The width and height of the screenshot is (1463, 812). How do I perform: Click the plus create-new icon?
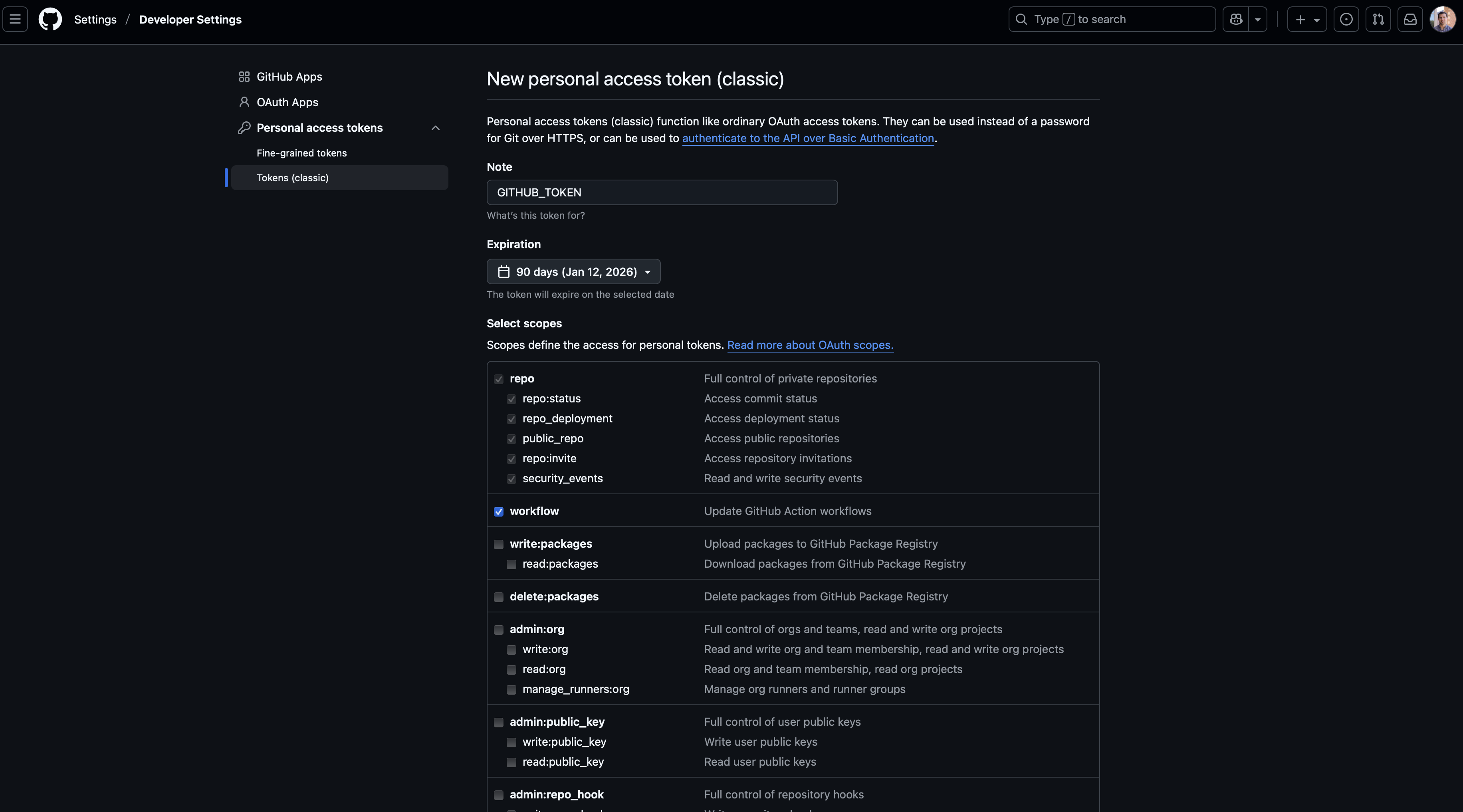click(x=1300, y=19)
